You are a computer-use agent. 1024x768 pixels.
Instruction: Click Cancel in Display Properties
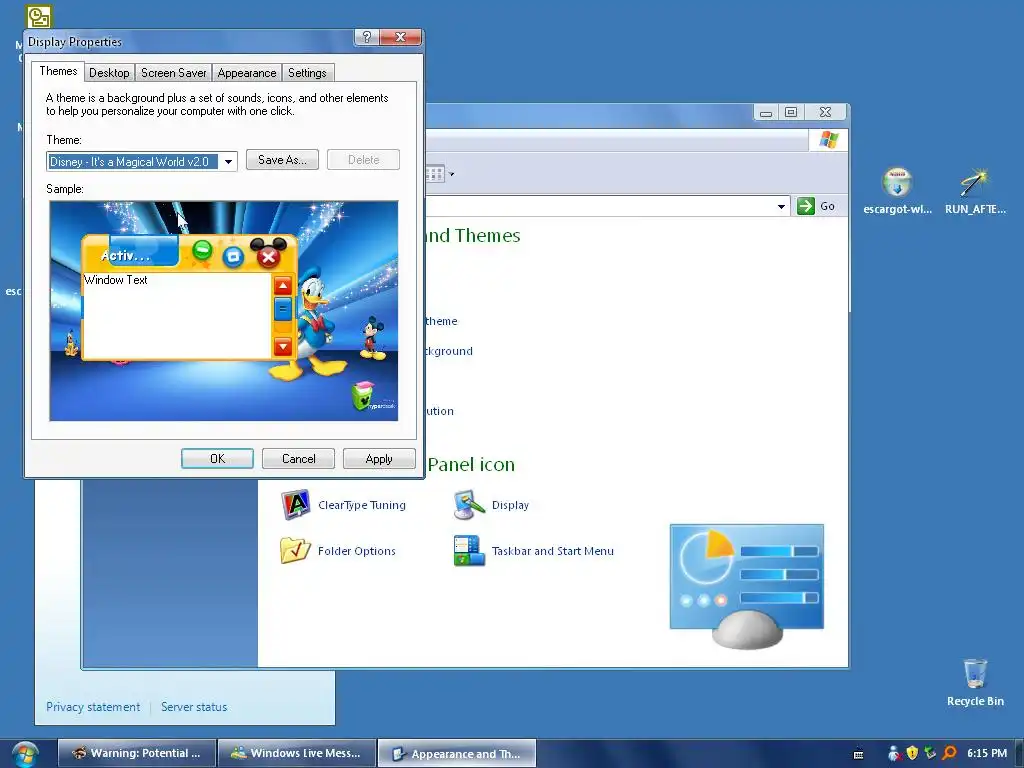pyautogui.click(x=298, y=458)
